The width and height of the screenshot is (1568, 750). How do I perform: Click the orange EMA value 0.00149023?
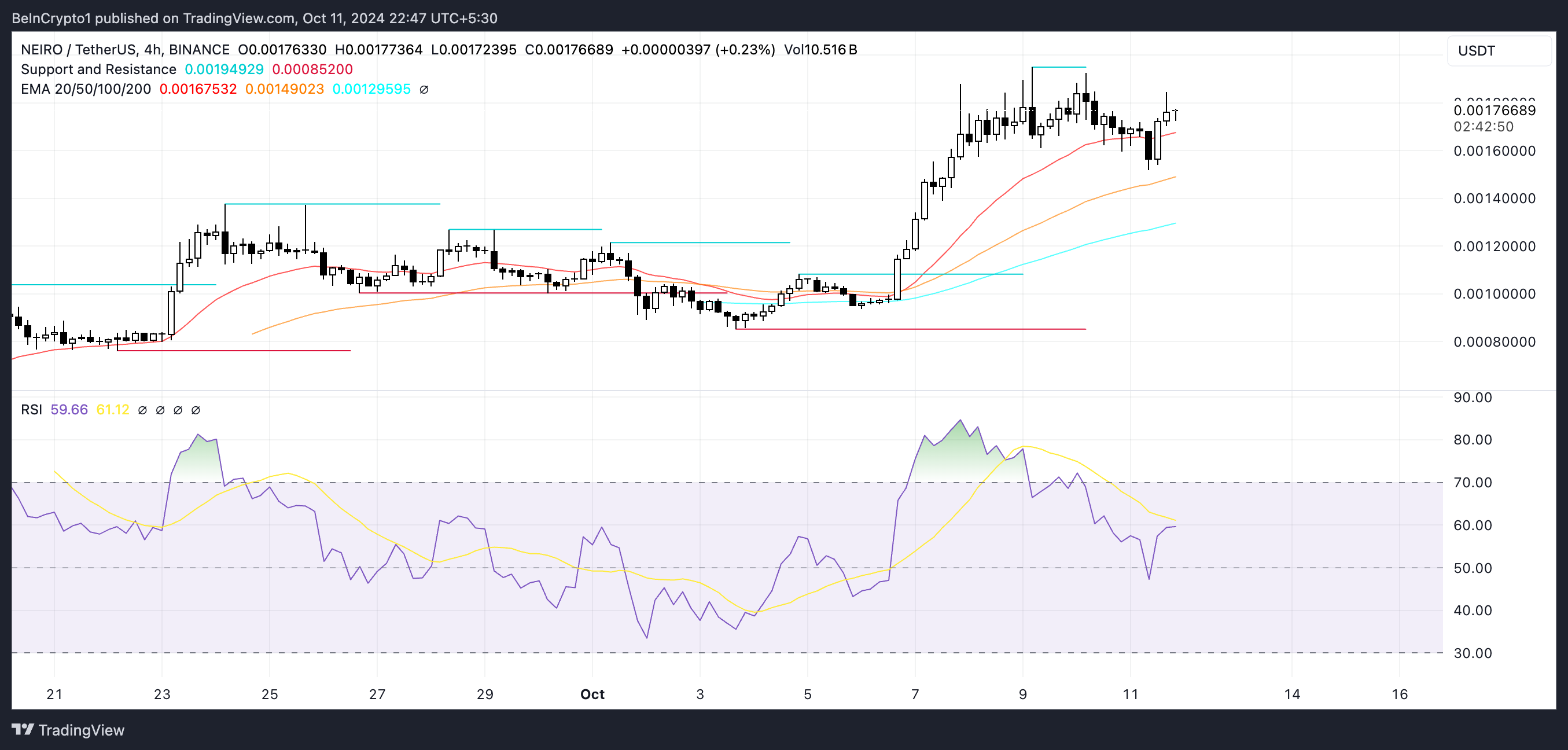coord(284,90)
